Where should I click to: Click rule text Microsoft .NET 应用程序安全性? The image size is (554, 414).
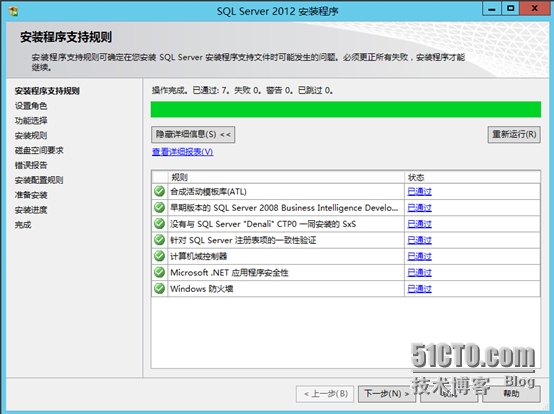click(x=229, y=273)
